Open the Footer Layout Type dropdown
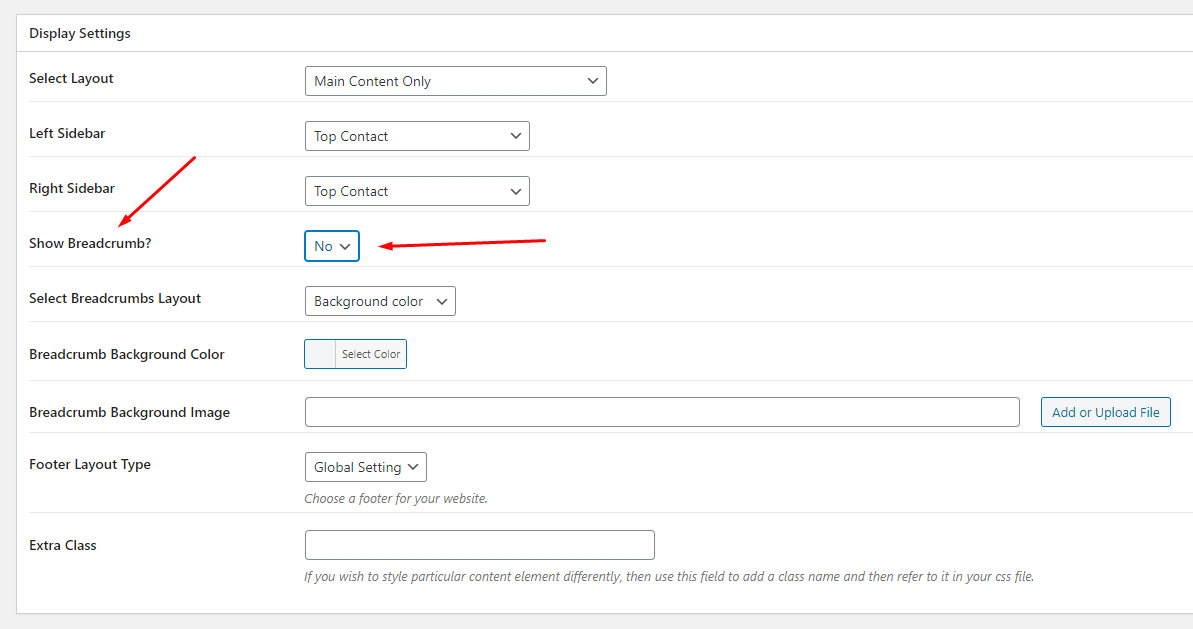The image size is (1193, 629). pyautogui.click(x=365, y=467)
